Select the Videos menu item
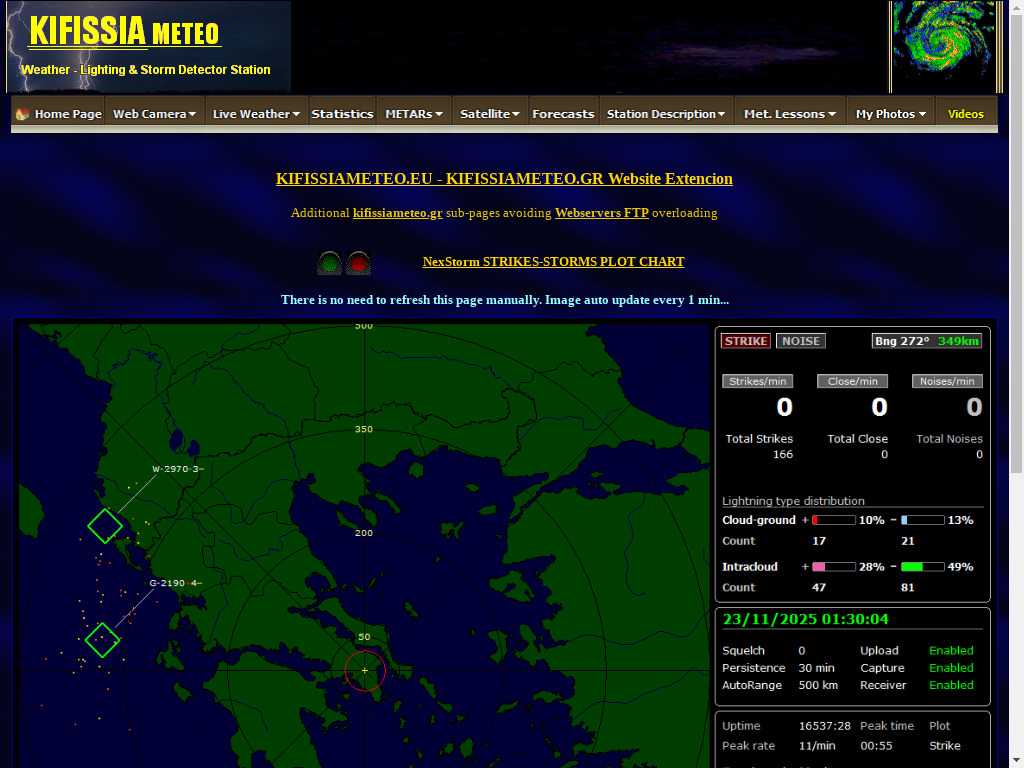Screen dimensions: 1024x768 pos(966,114)
